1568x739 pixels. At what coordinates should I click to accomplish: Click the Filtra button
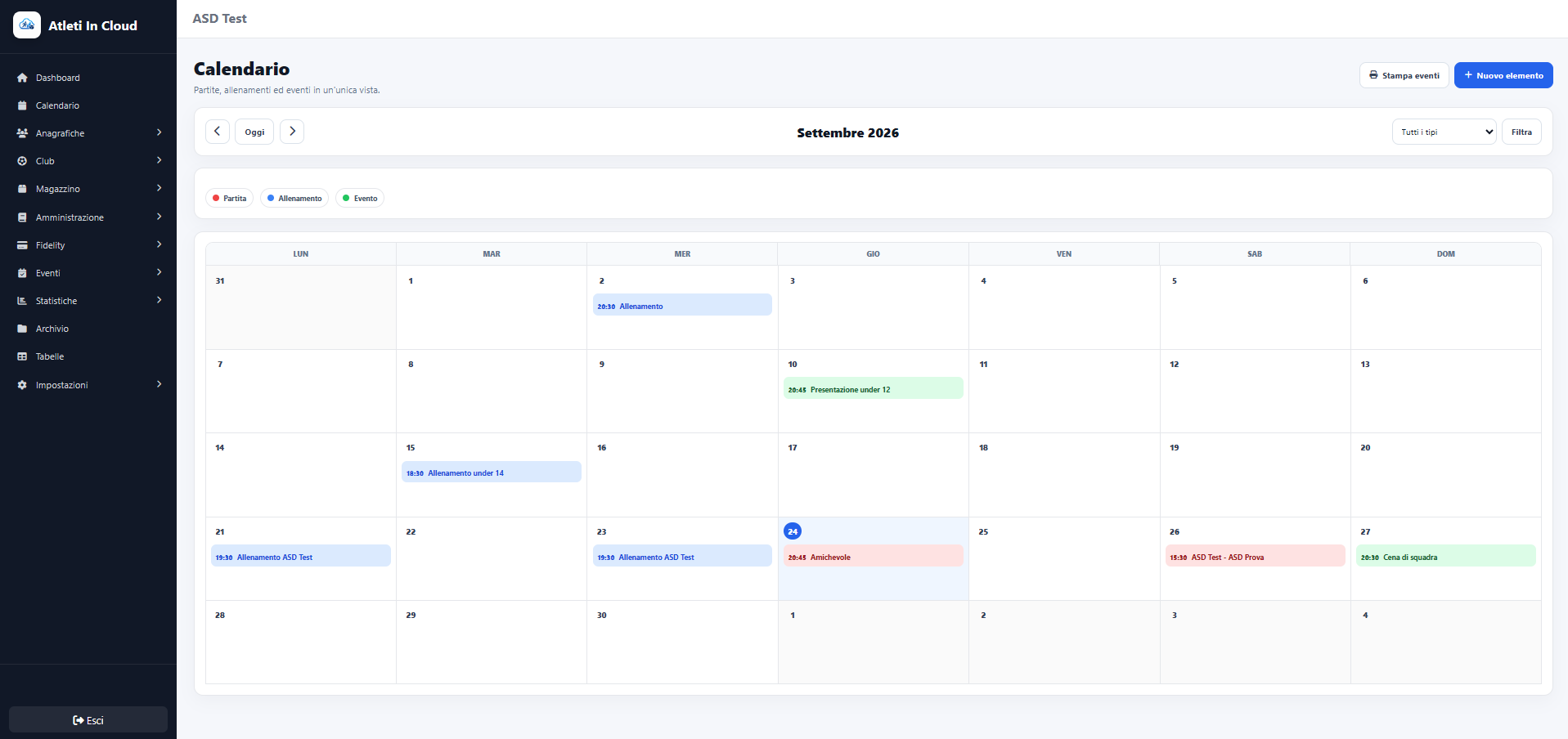(1521, 132)
